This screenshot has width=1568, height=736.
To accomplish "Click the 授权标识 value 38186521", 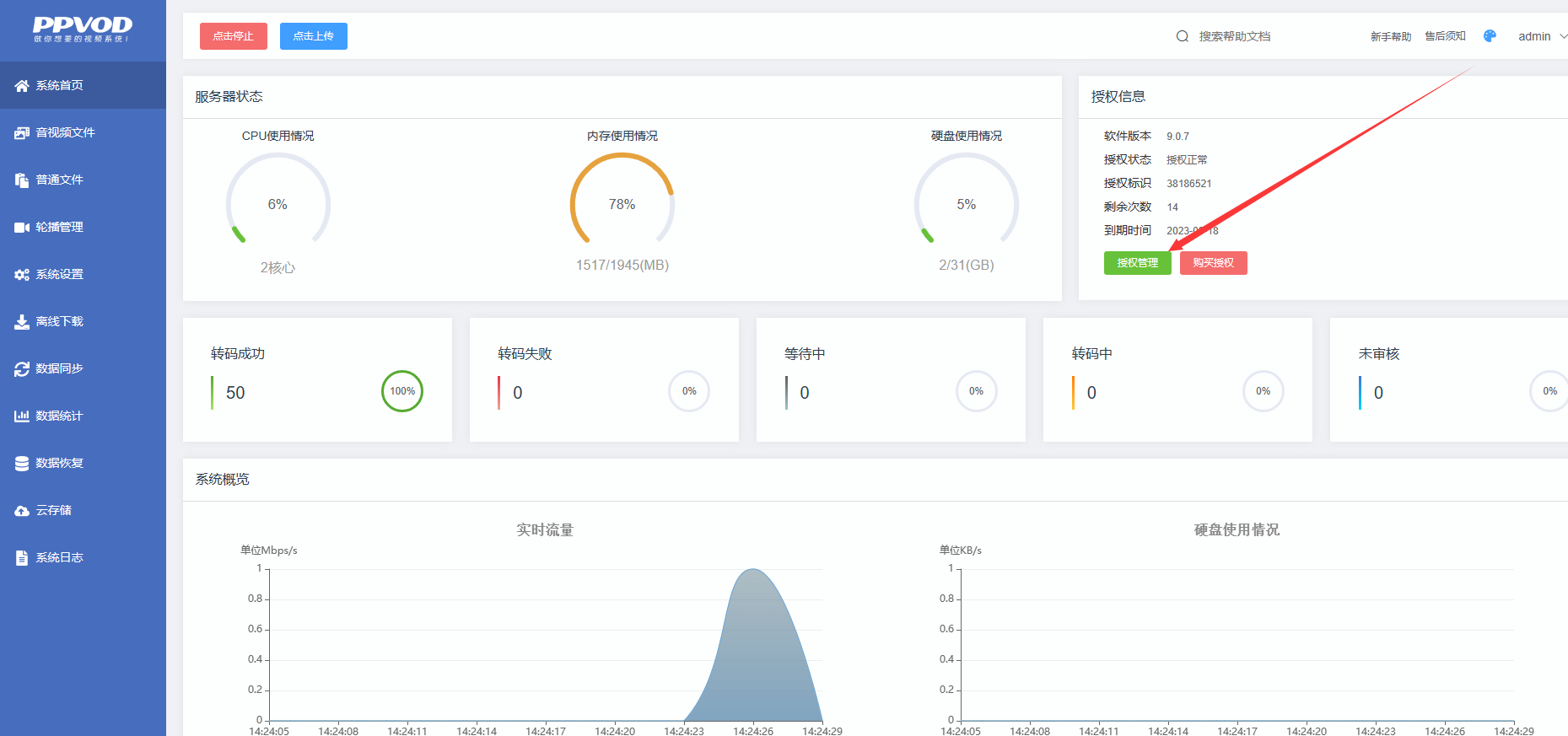I will click(1189, 184).
